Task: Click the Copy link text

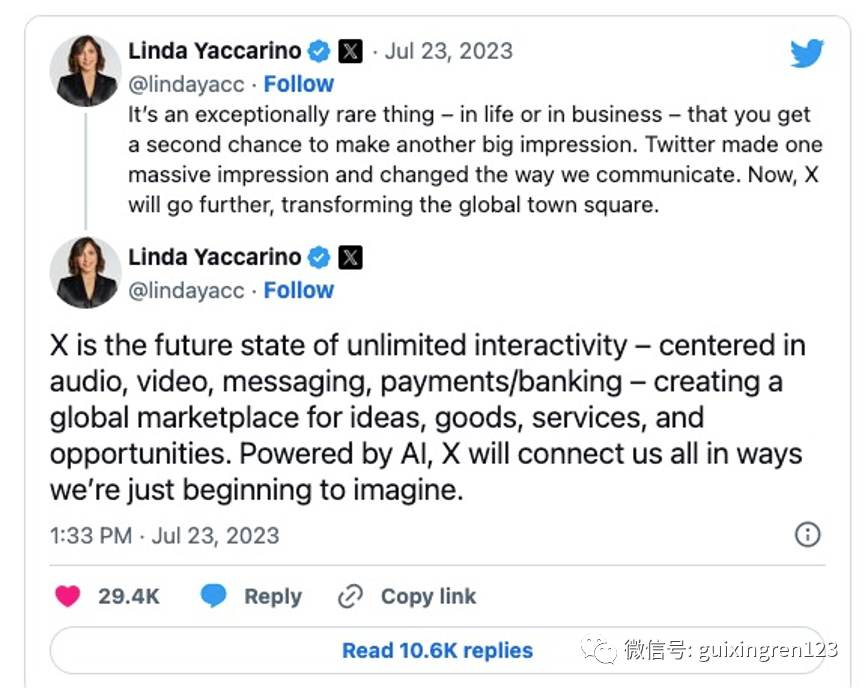Action: pyautogui.click(x=428, y=597)
